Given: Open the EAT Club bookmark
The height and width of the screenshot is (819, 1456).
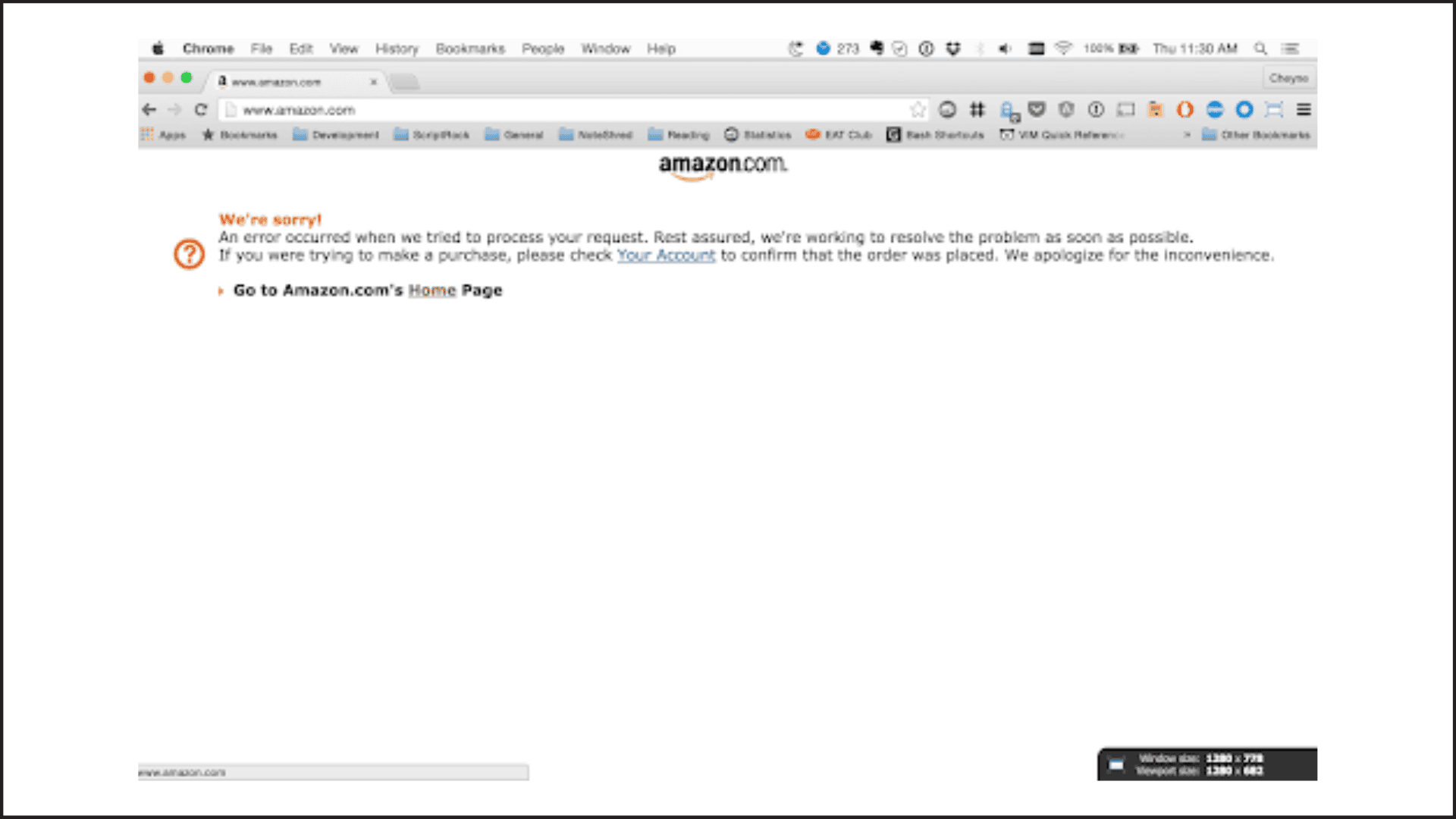Looking at the screenshot, I should pyautogui.click(x=839, y=135).
